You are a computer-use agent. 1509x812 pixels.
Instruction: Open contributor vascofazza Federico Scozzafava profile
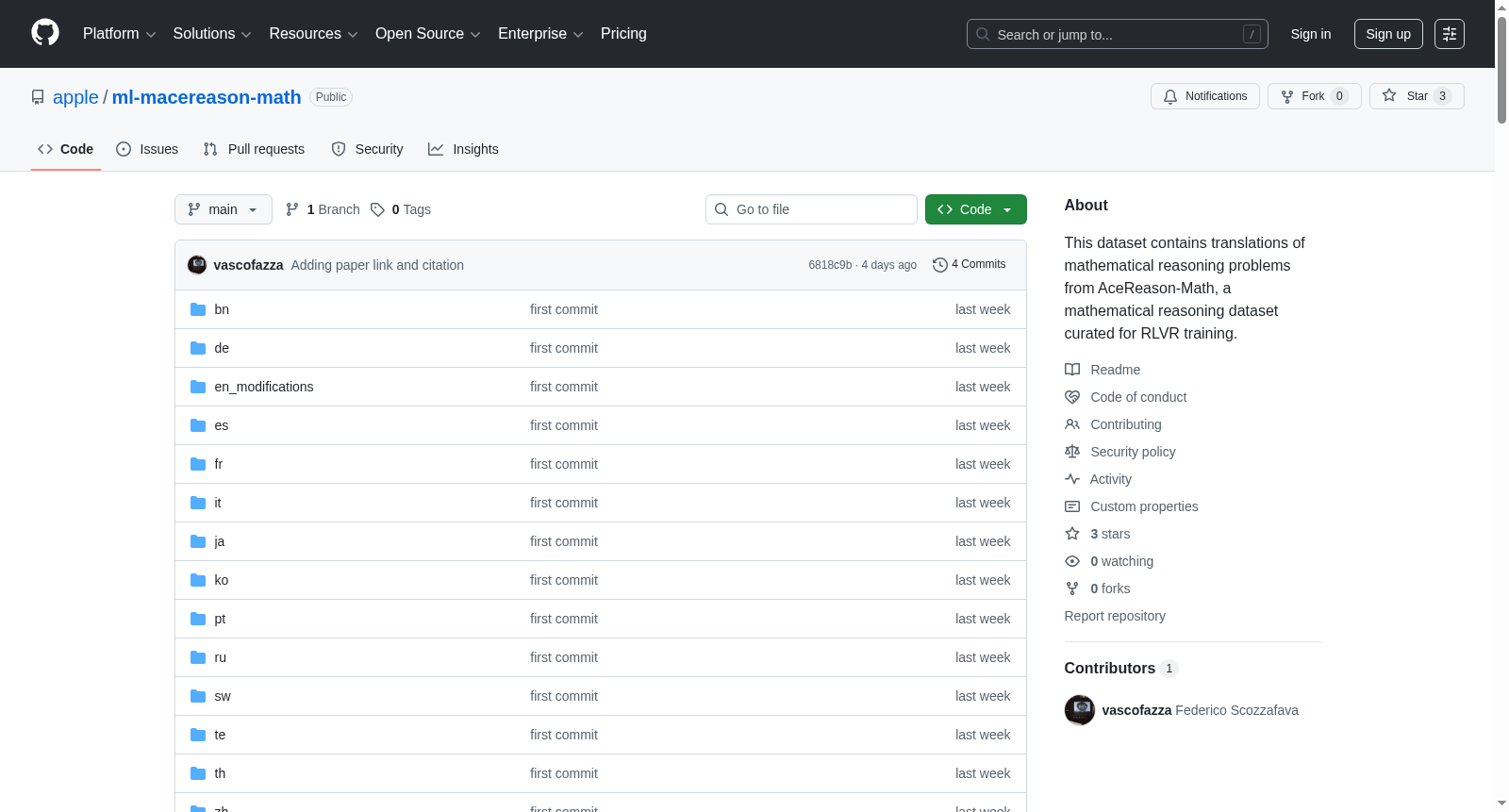click(x=1201, y=710)
